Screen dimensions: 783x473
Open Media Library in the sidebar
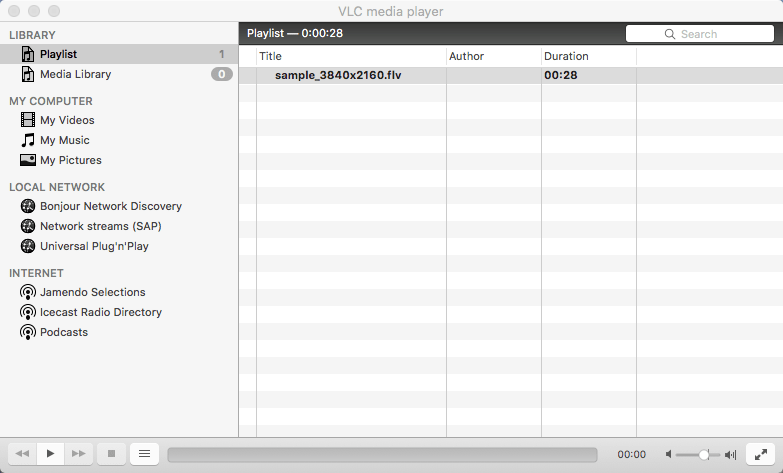(x=119, y=74)
